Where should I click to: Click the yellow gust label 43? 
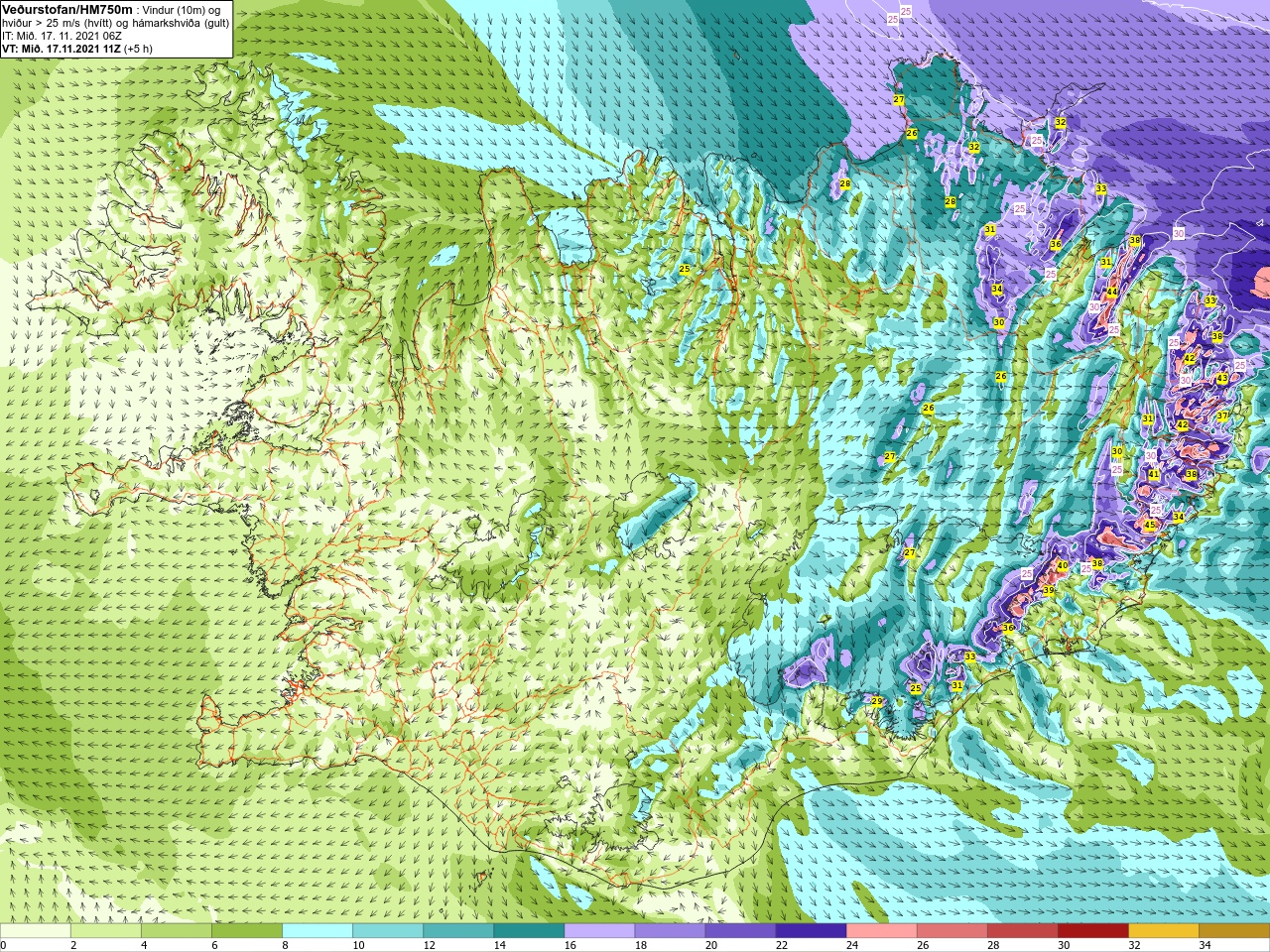[1222, 379]
